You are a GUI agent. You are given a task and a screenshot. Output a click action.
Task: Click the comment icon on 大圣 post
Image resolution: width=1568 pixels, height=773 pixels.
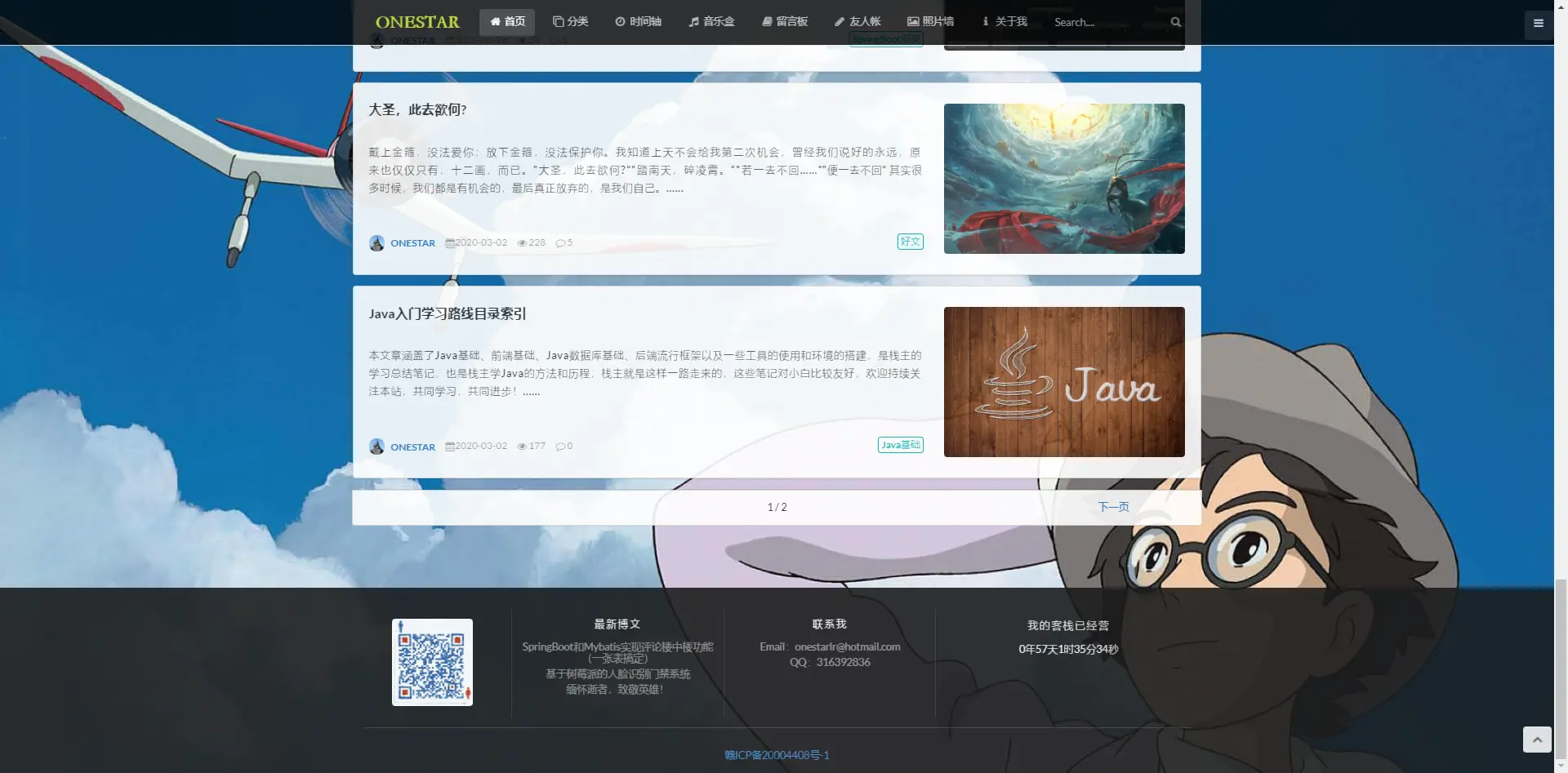pos(561,243)
